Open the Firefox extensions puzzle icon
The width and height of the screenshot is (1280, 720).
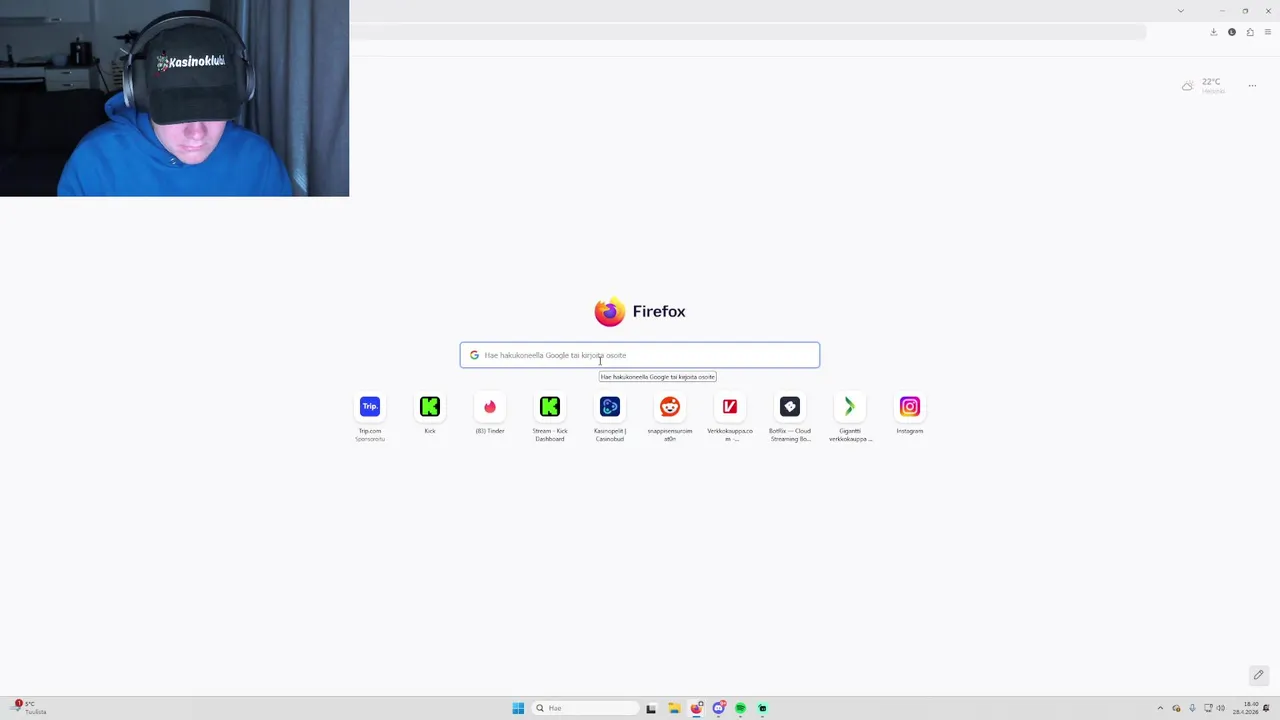[x=1250, y=32]
